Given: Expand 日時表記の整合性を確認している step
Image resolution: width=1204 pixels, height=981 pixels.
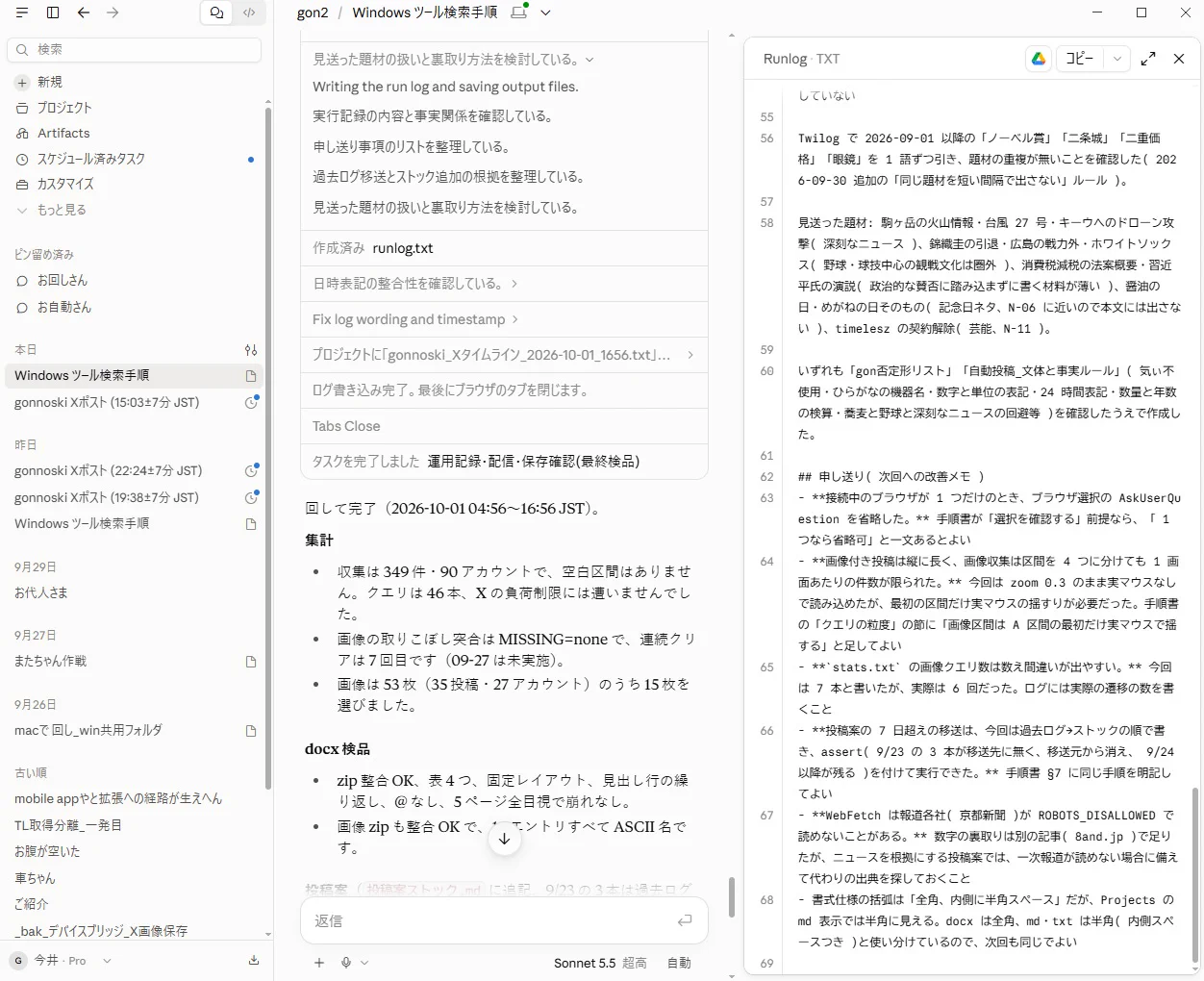Looking at the screenshot, I should coord(505,284).
